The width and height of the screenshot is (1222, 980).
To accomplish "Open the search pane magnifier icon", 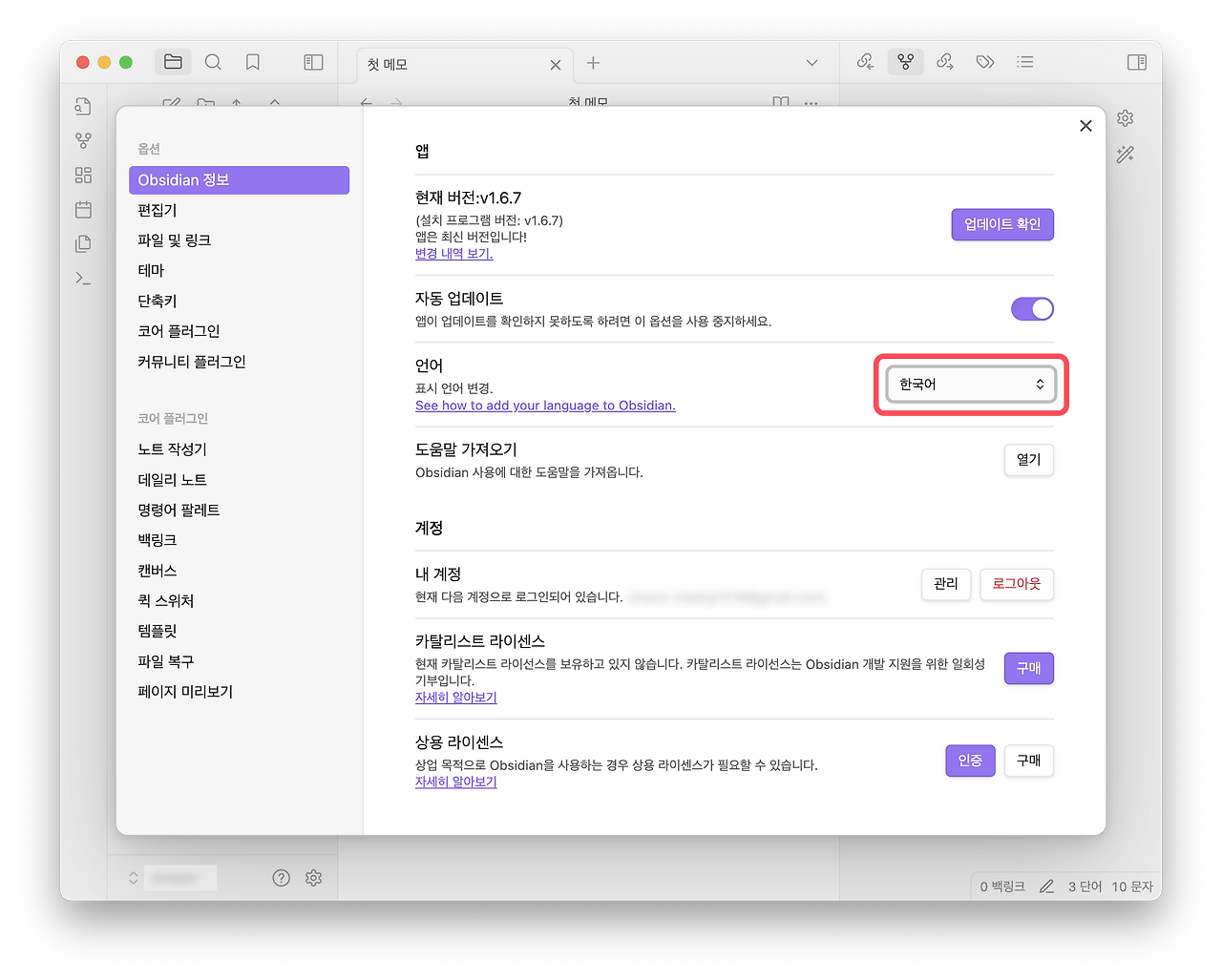I will tap(213, 62).
